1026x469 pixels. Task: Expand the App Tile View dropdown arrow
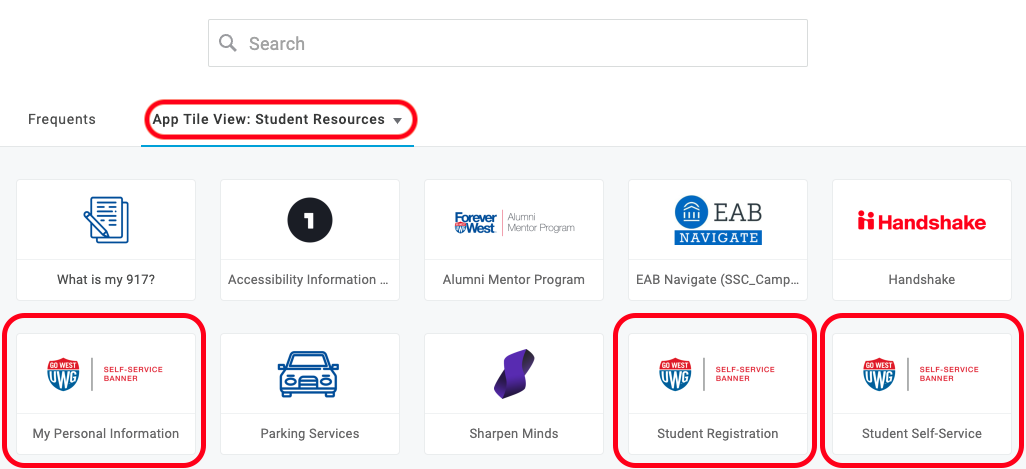point(398,121)
